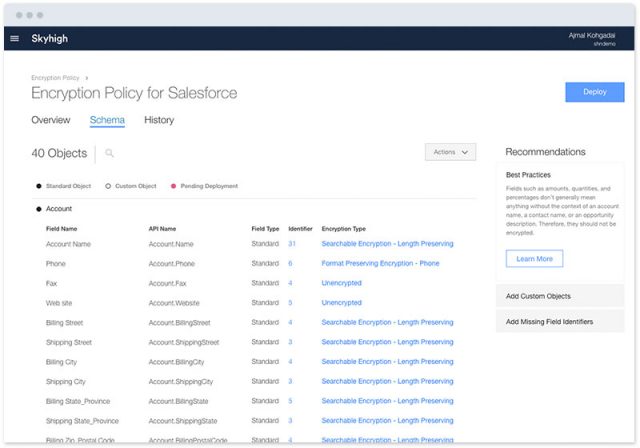Viewport: 640px width, 448px height.
Task: Open the hamburger menu icon
Action: point(14,38)
